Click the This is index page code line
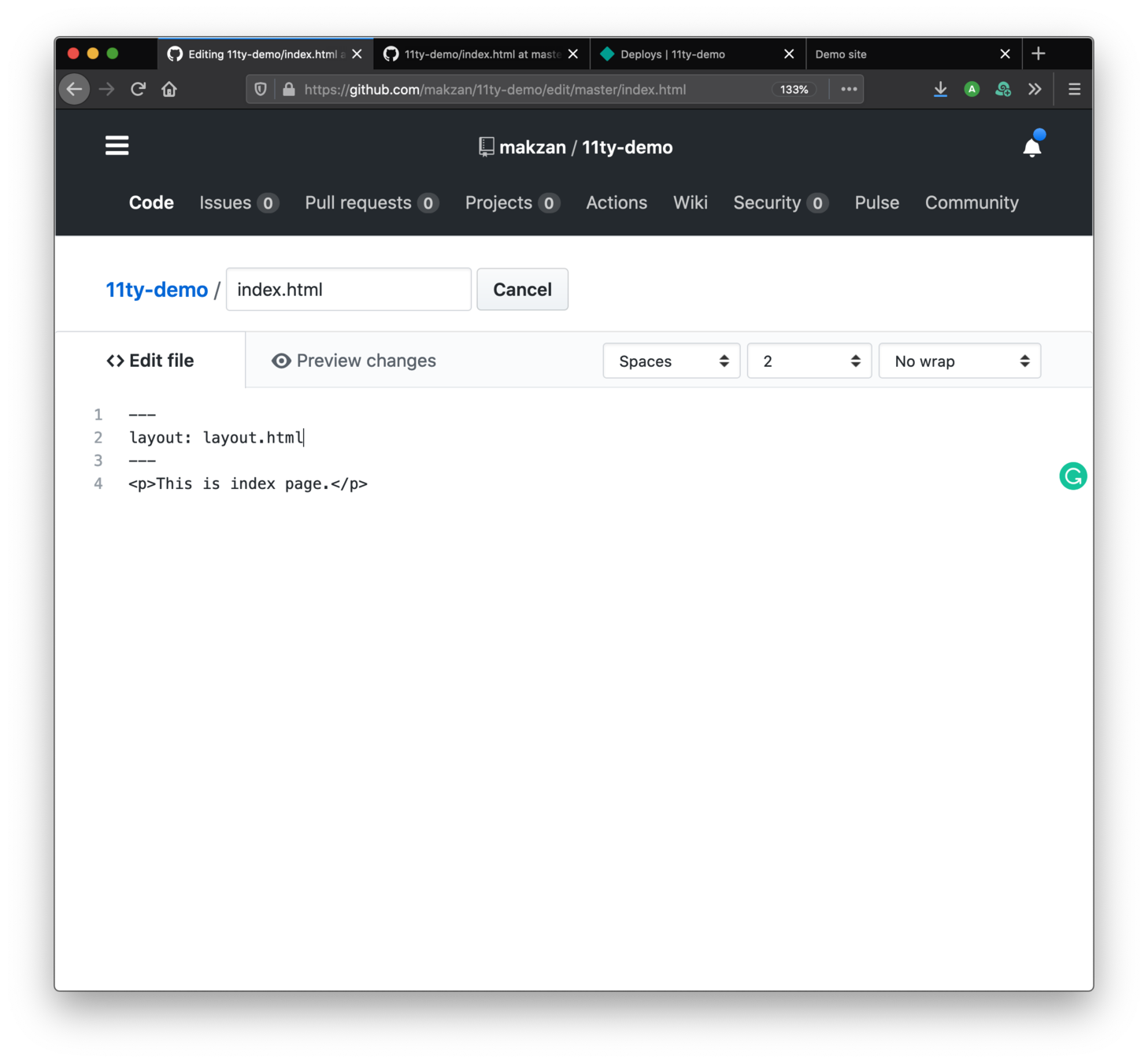Viewport: 1148px width, 1063px height. click(248, 483)
